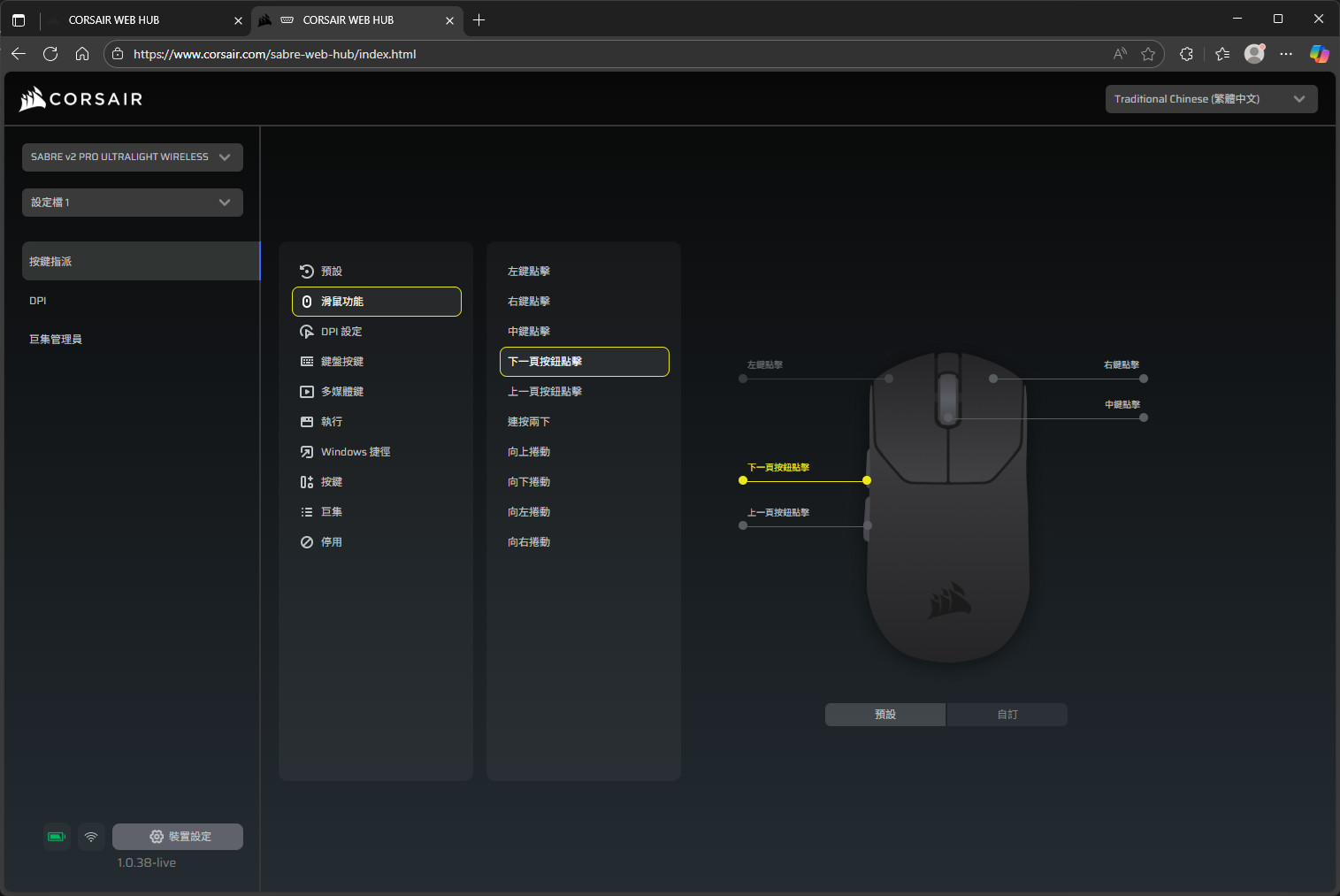Image resolution: width=1340 pixels, height=896 pixels.
Task: Open the Traditional Chinese language dropdown
Action: 1212,99
